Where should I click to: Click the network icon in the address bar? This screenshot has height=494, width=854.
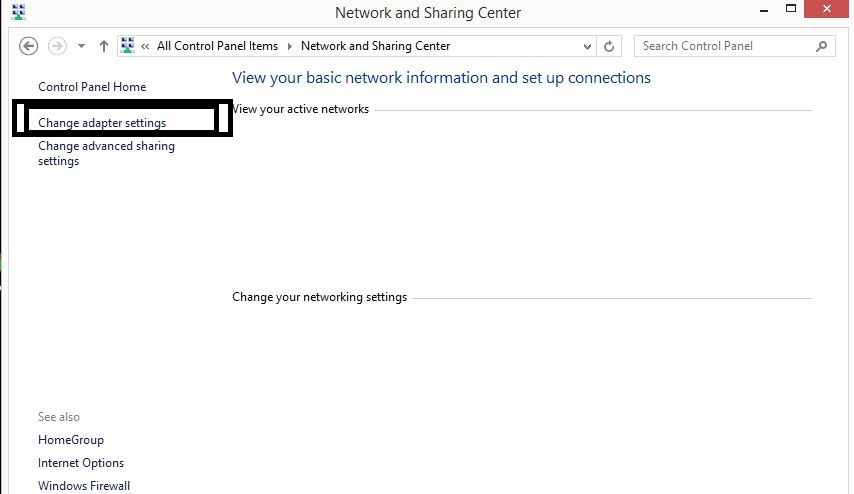tap(127, 46)
